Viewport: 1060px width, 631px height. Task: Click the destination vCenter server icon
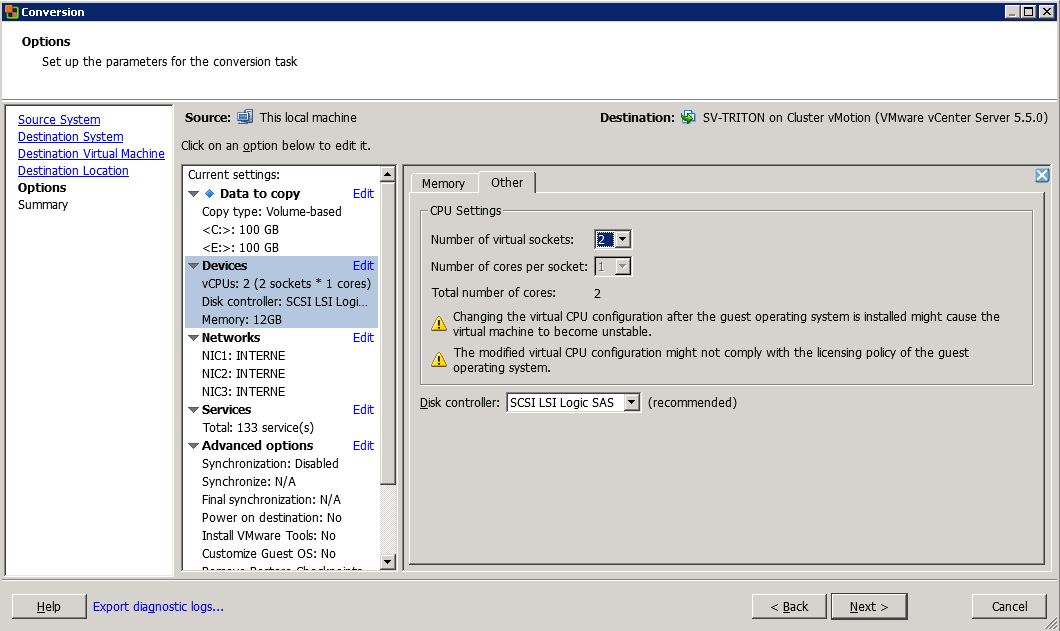pyautogui.click(x=688, y=117)
